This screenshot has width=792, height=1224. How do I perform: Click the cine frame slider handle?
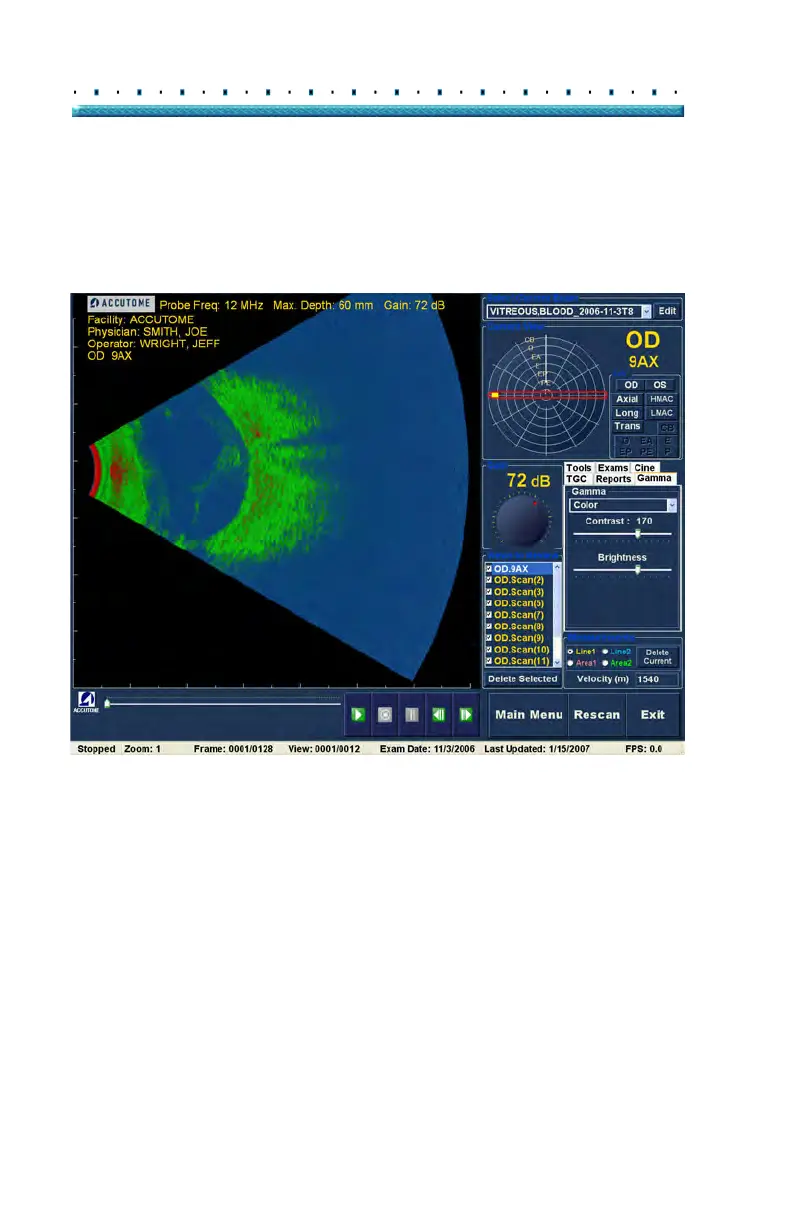point(108,704)
